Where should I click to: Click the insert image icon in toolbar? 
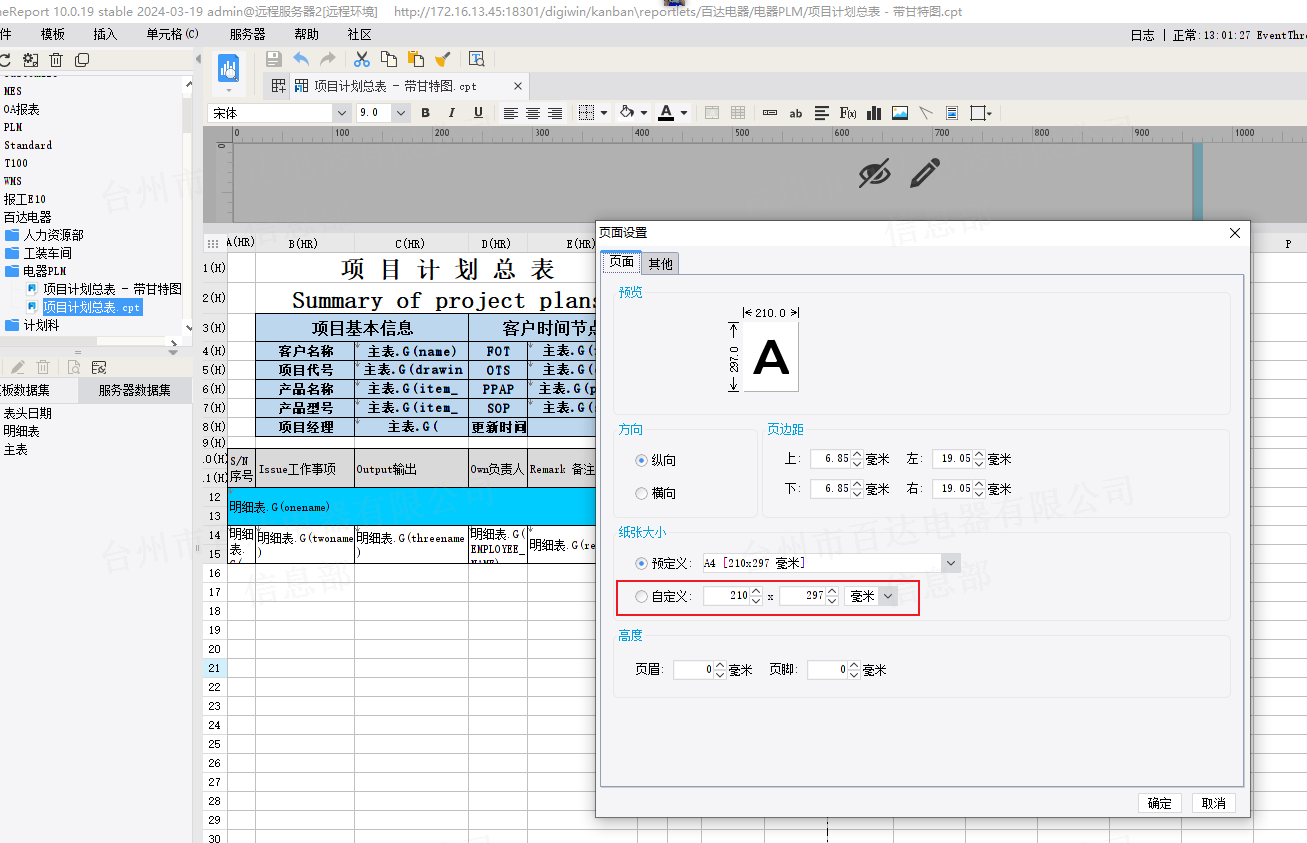pyautogui.click(x=900, y=113)
